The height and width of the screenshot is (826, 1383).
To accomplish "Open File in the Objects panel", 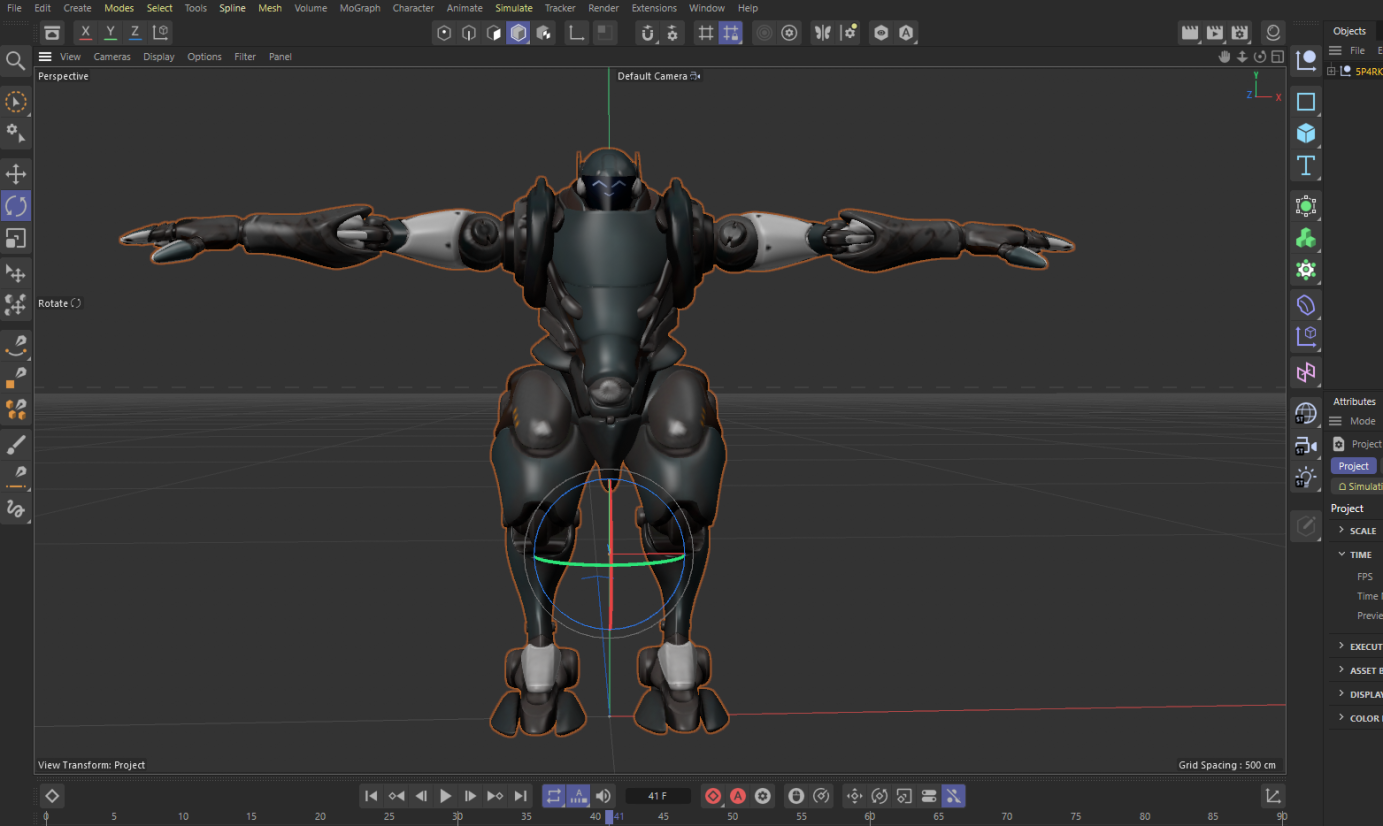I will point(1358,50).
